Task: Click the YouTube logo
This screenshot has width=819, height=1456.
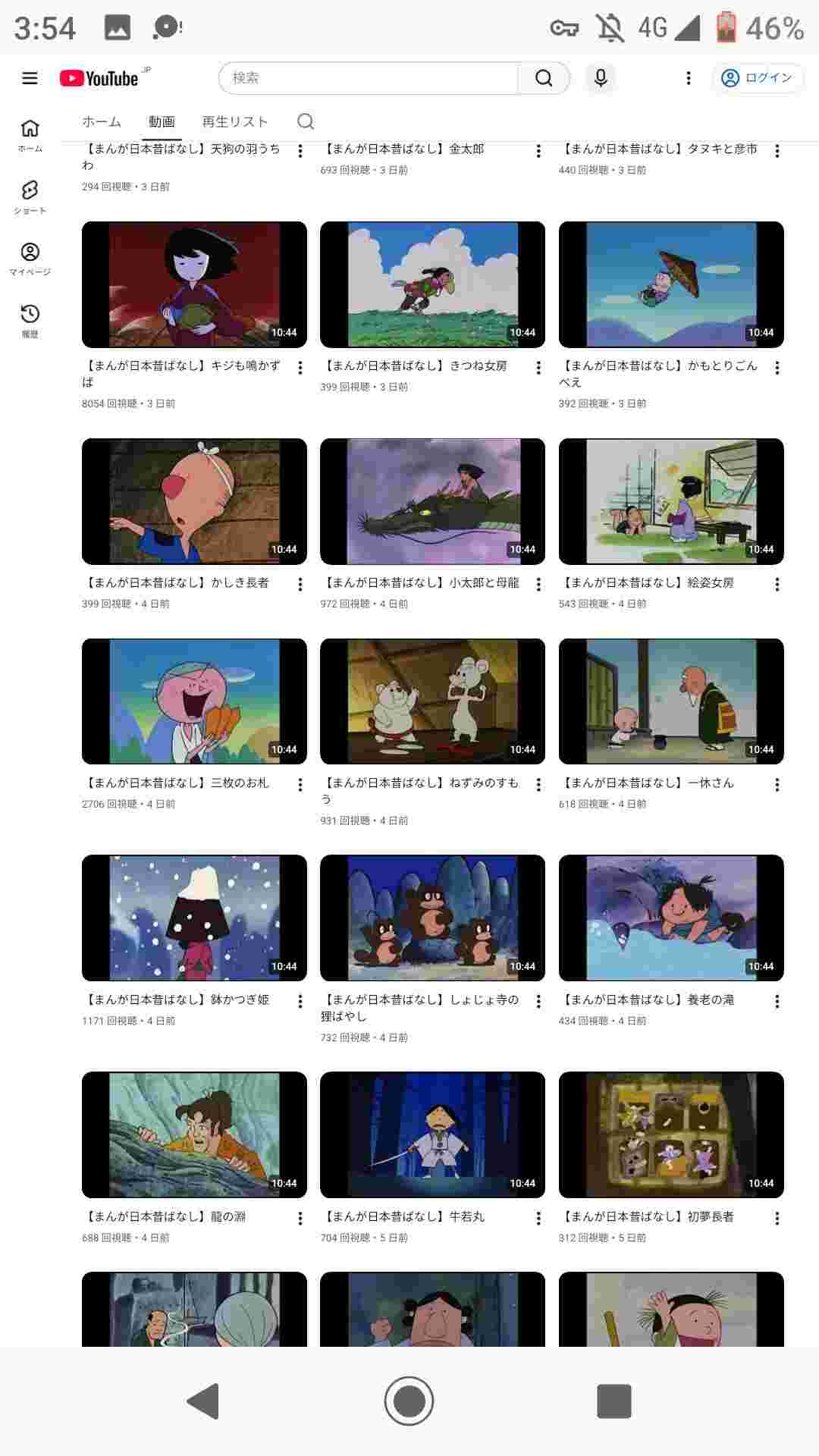Action: point(99,78)
